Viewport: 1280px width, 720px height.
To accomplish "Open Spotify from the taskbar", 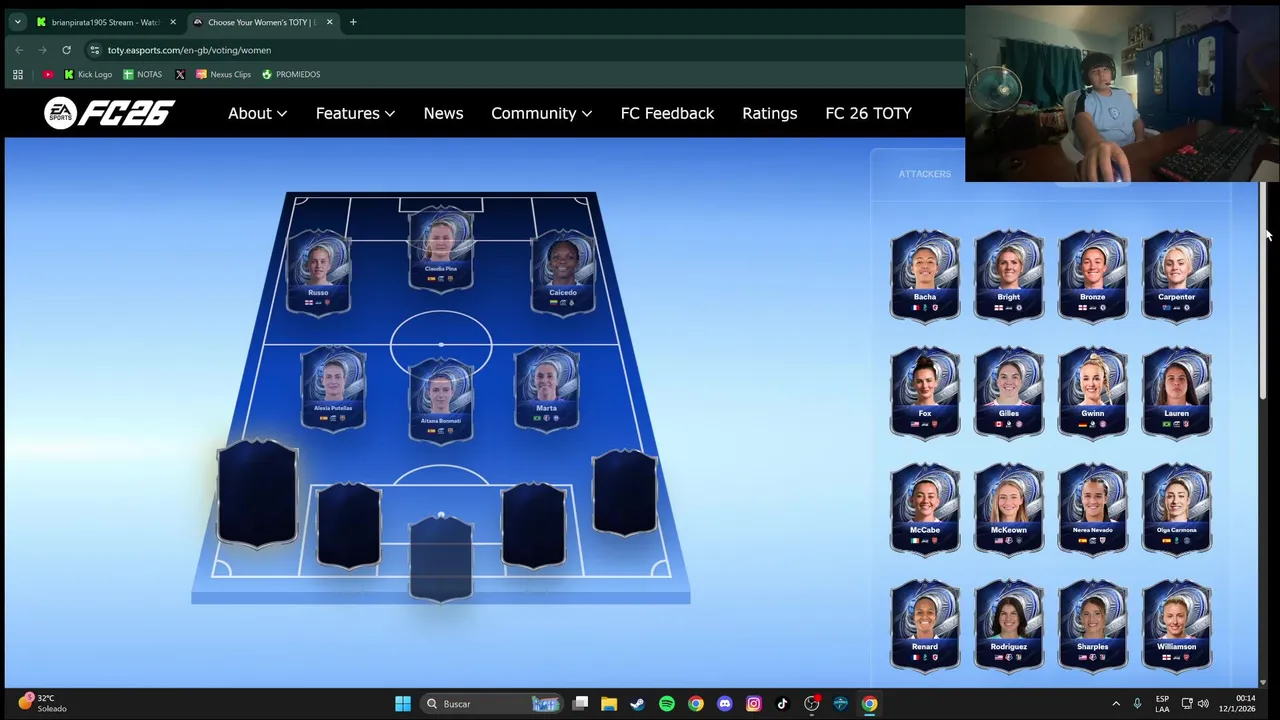I will 667,704.
